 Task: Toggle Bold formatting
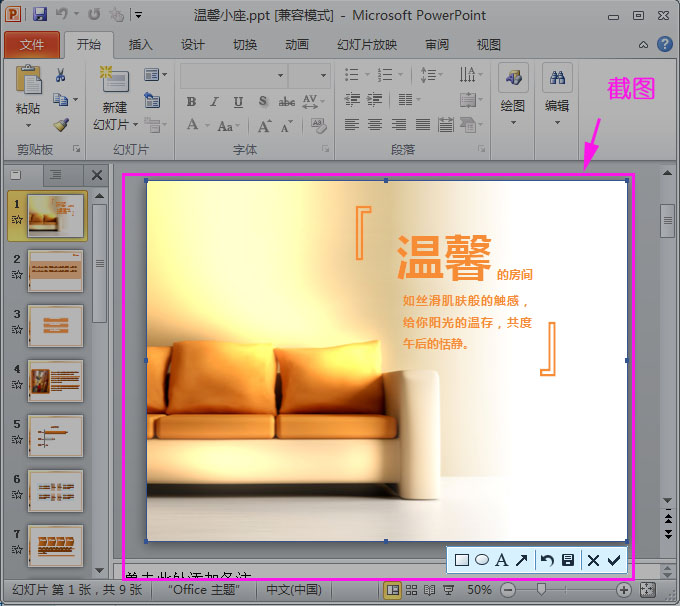[191, 102]
